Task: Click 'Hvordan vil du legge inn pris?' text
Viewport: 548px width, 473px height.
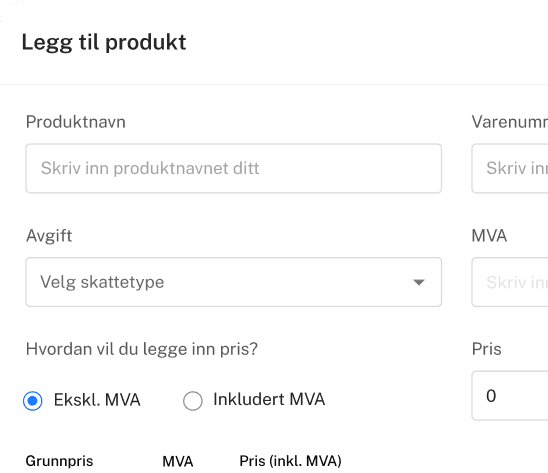Action: [142, 349]
